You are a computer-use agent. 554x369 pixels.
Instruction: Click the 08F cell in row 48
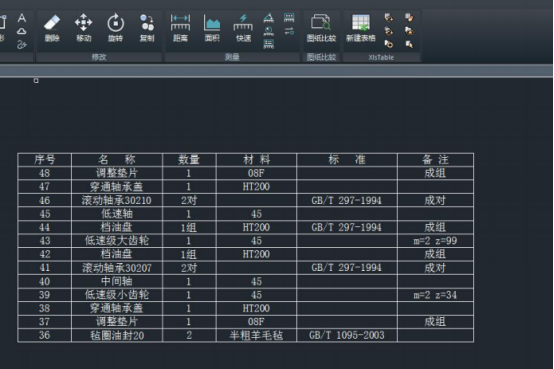257,173
